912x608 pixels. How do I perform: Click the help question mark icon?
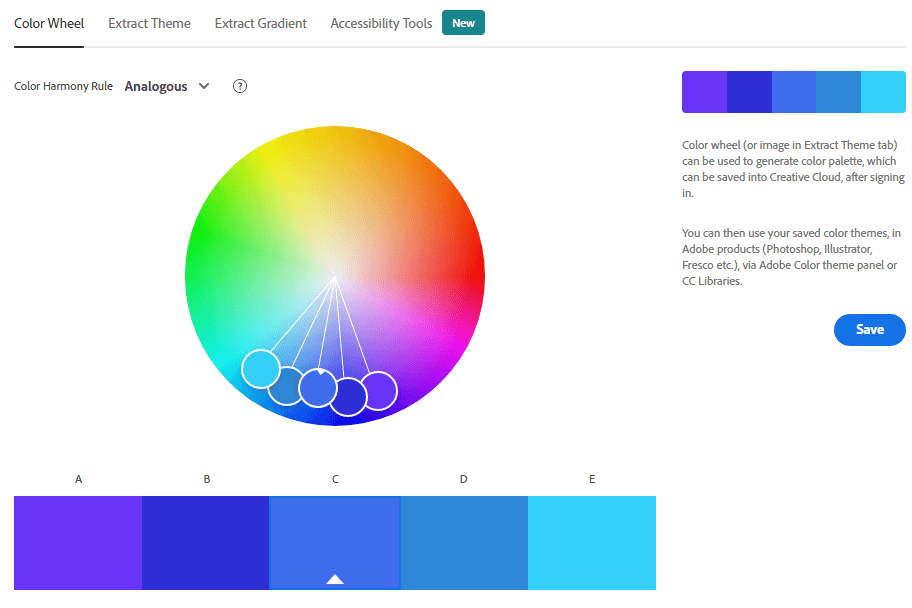(x=240, y=86)
